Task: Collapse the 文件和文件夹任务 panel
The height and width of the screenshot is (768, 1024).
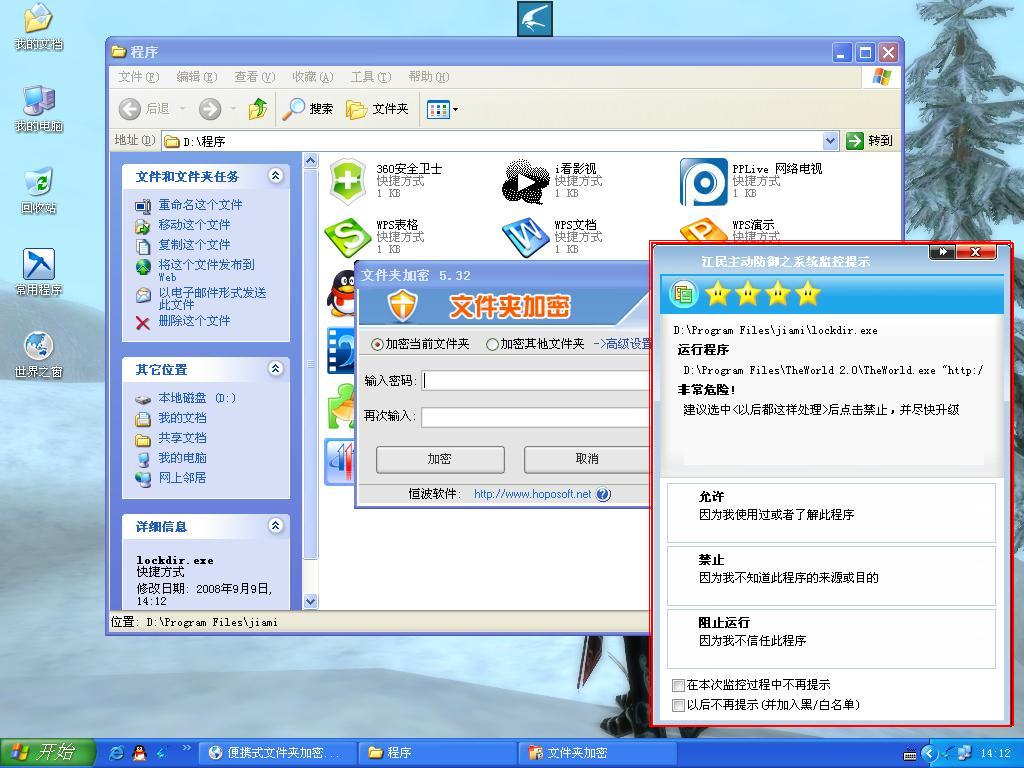Action: click(276, 175)
